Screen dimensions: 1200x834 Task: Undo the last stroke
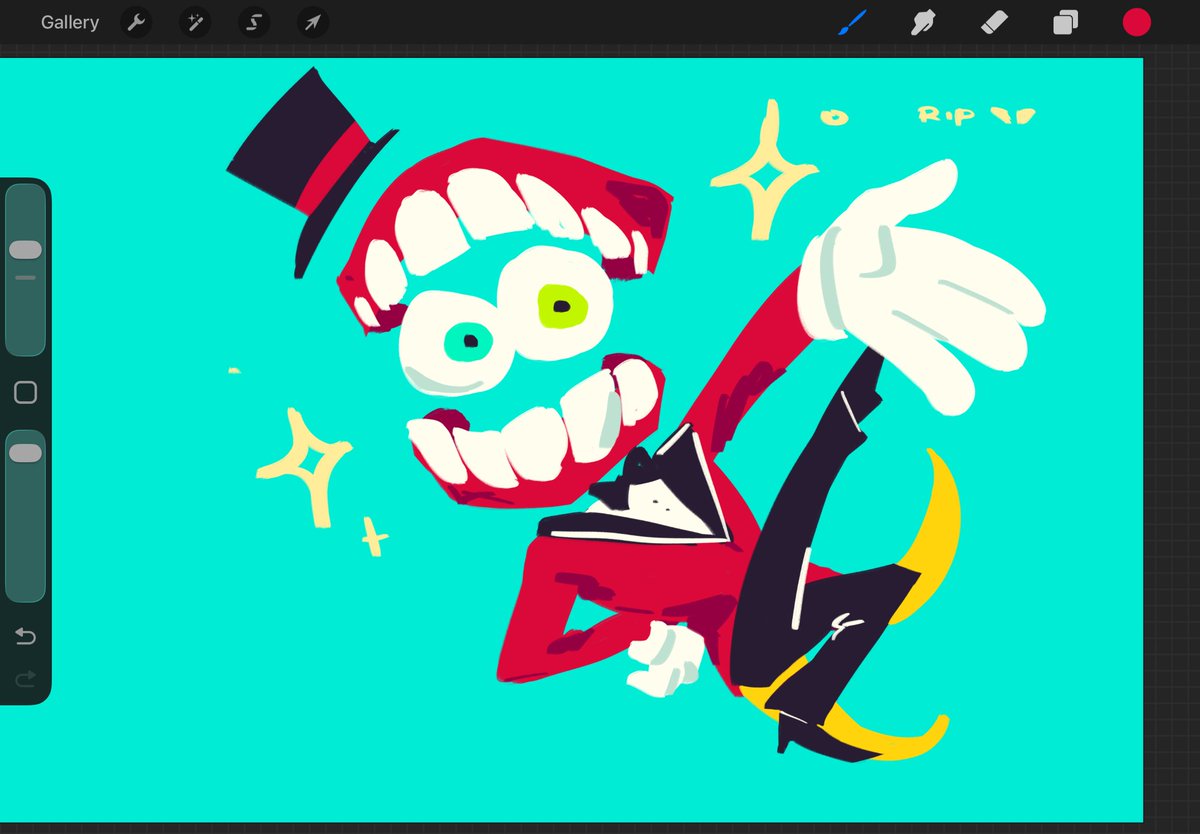click(25, 636)
